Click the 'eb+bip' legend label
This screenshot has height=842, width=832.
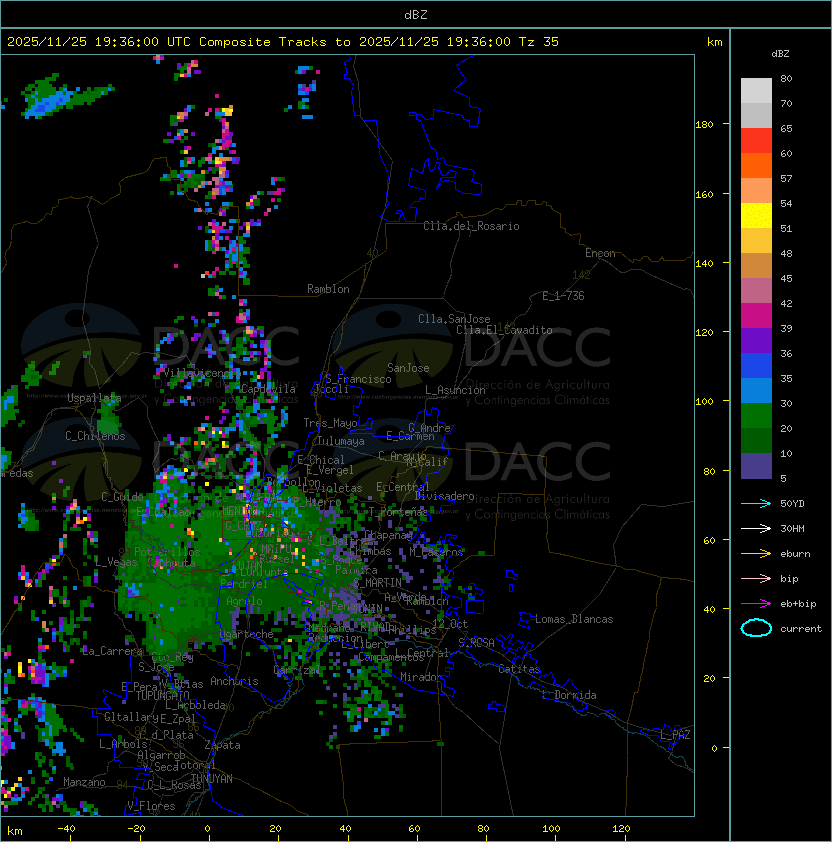tap(798, 604)
